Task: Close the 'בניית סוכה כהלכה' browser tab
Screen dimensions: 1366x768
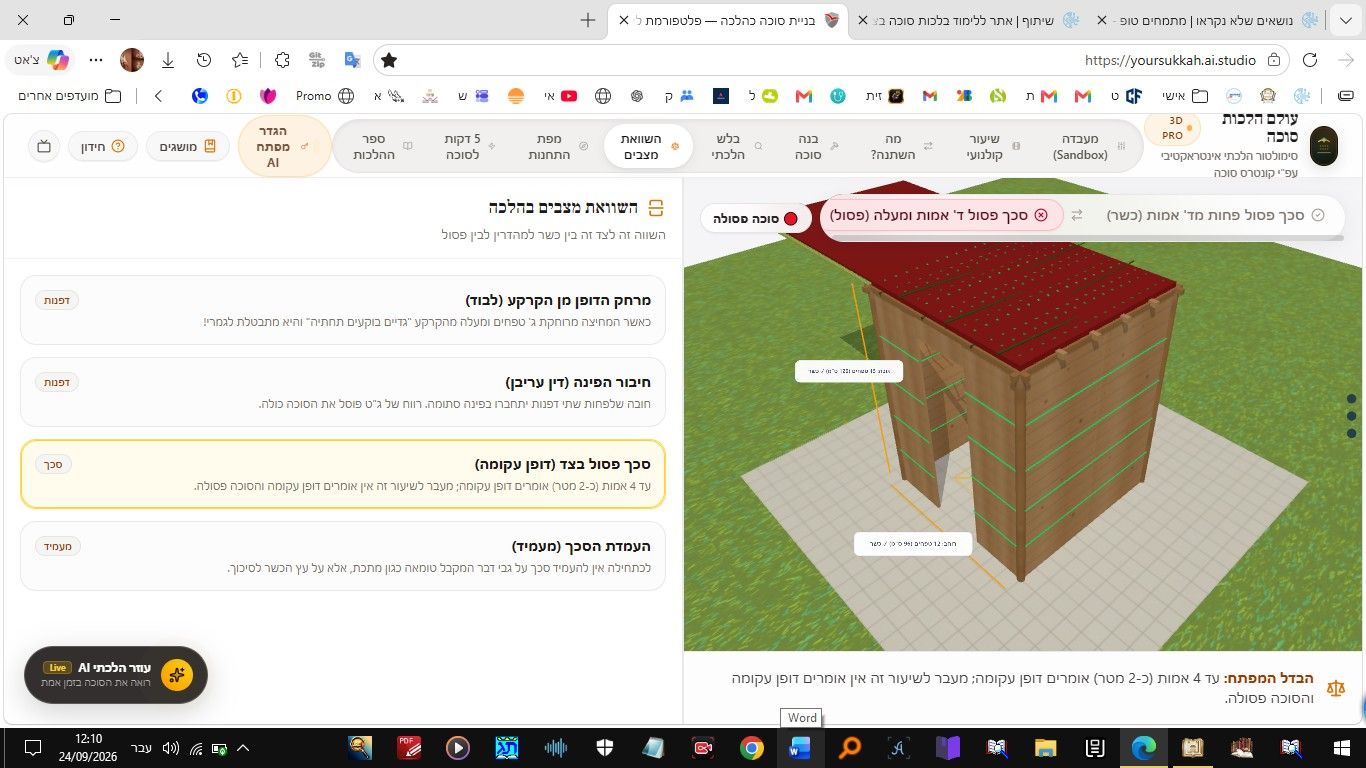Action: pos(624,20)
